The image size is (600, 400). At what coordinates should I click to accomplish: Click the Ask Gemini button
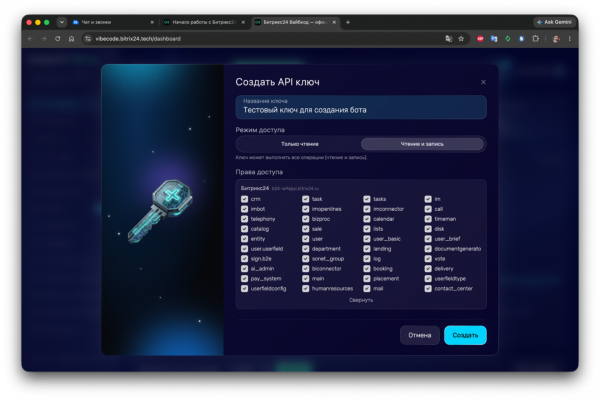(x=554, y=22)
